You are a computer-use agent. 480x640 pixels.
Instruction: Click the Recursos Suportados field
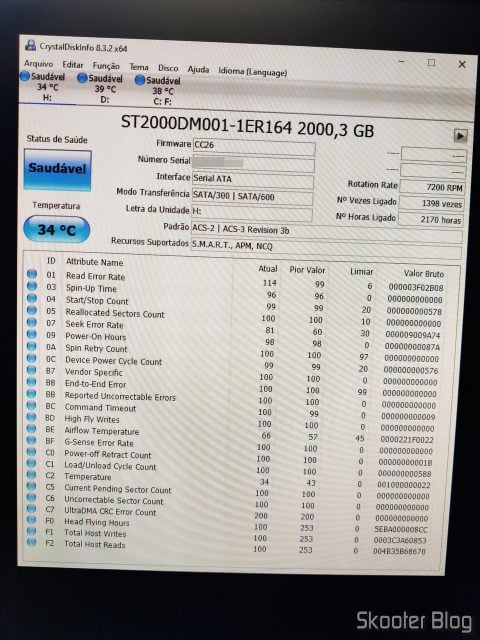click(326, 247)
